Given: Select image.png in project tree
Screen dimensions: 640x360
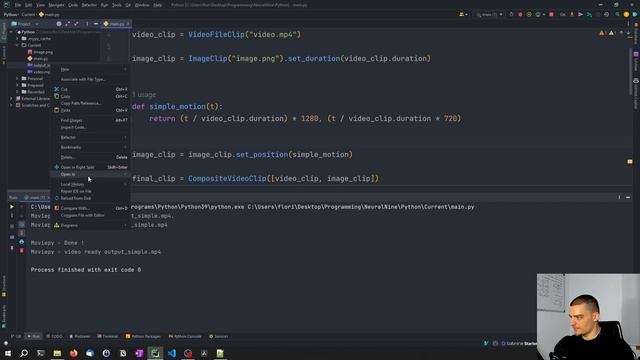Looking at the screenshot, I should 40,52.
